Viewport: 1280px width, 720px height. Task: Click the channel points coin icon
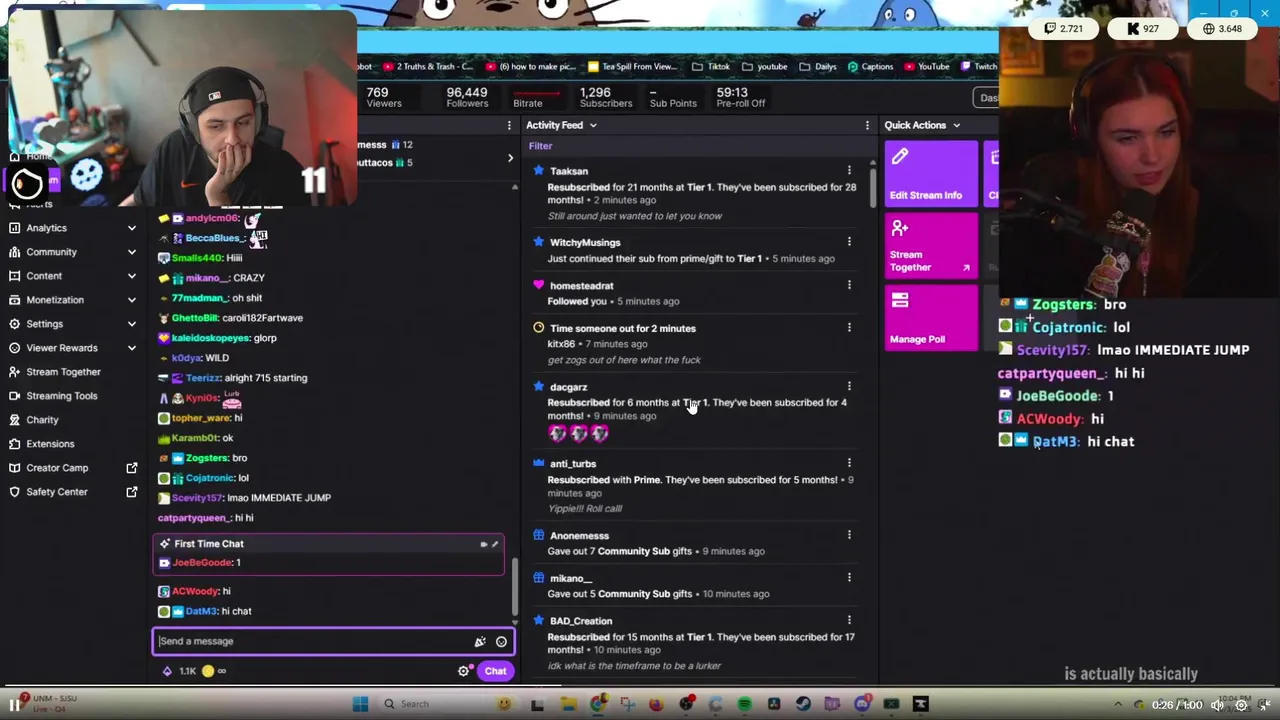[x=208, y=671]
